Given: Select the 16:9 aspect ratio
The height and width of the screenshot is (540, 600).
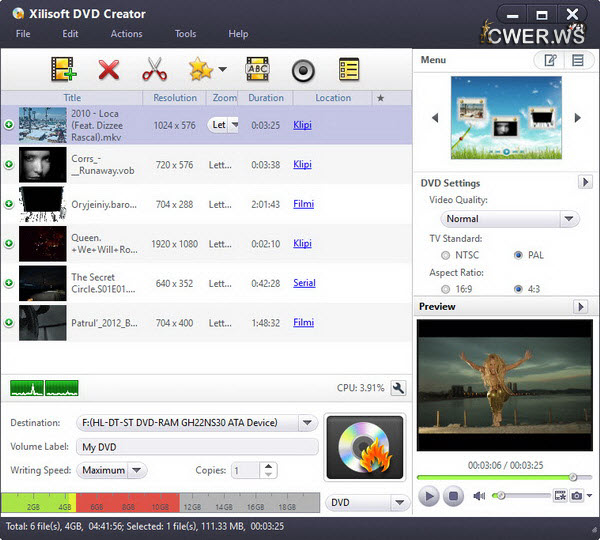Looking at the screenshot, I should point(445,289).
